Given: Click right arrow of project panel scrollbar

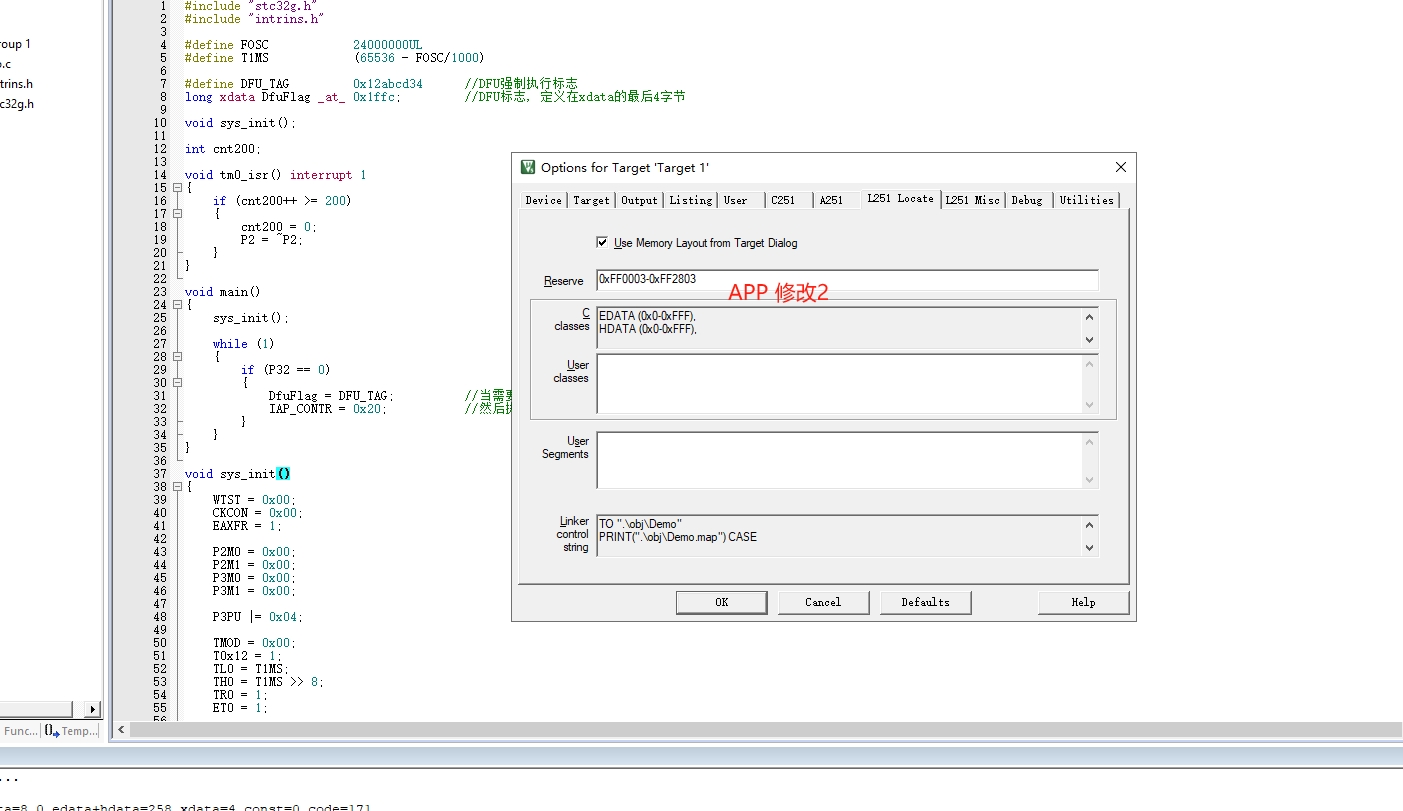Looking at the screenshot, I should tap(93, 709).
